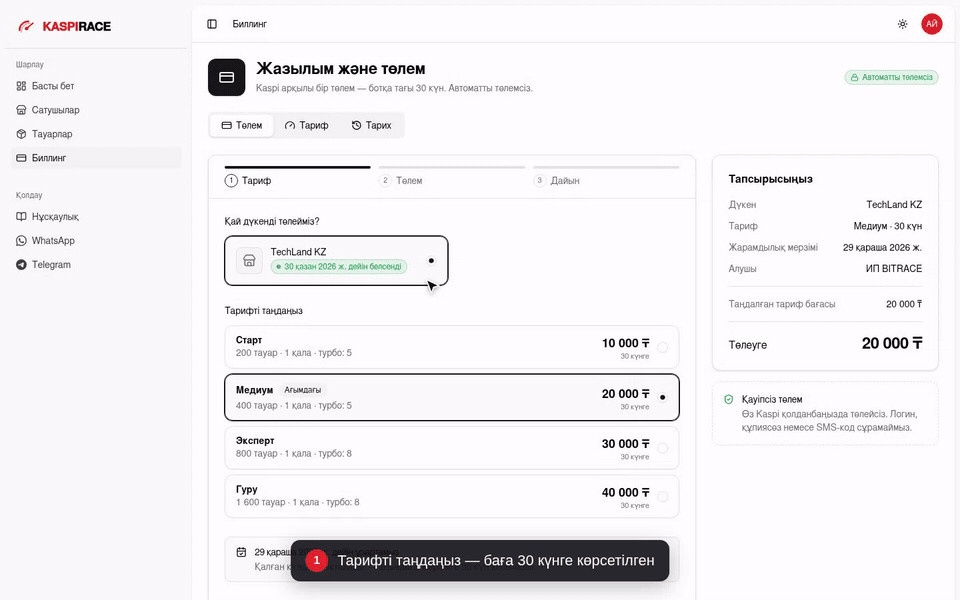Go to Басты бет dashboard icon
Viewport: 960px width, 600px height.
click(21, 86)
